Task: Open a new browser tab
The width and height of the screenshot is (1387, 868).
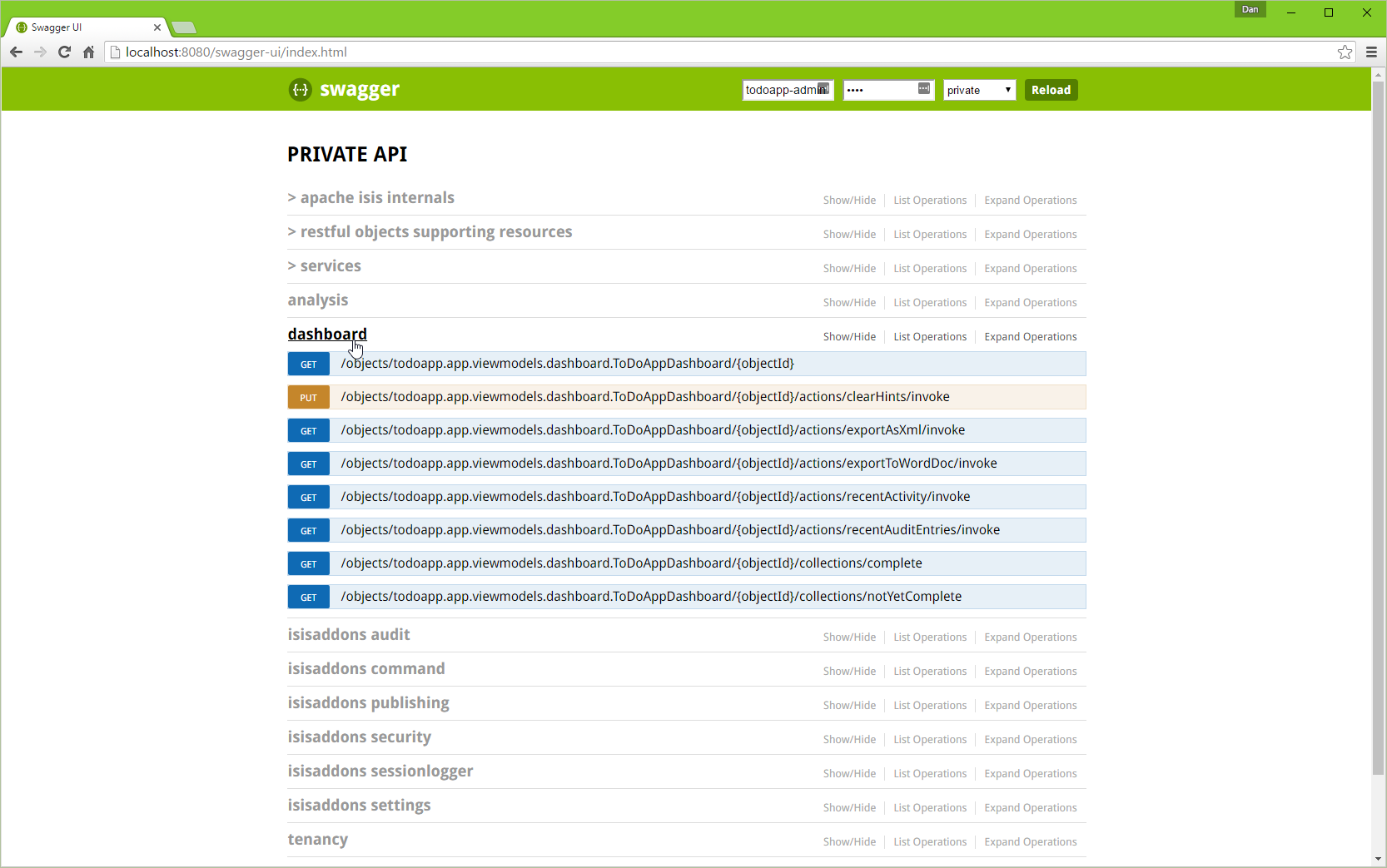Action: point(184,28)
